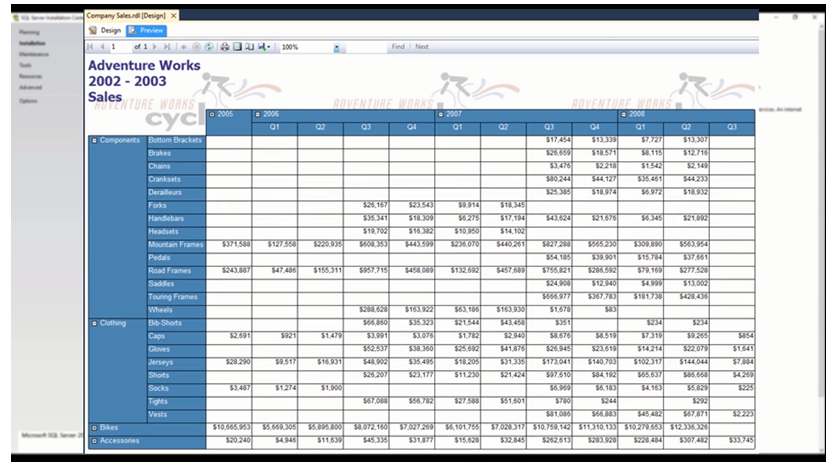Click the $2,691 Caps cell
The image size is (830, 464).
(229, 336)
